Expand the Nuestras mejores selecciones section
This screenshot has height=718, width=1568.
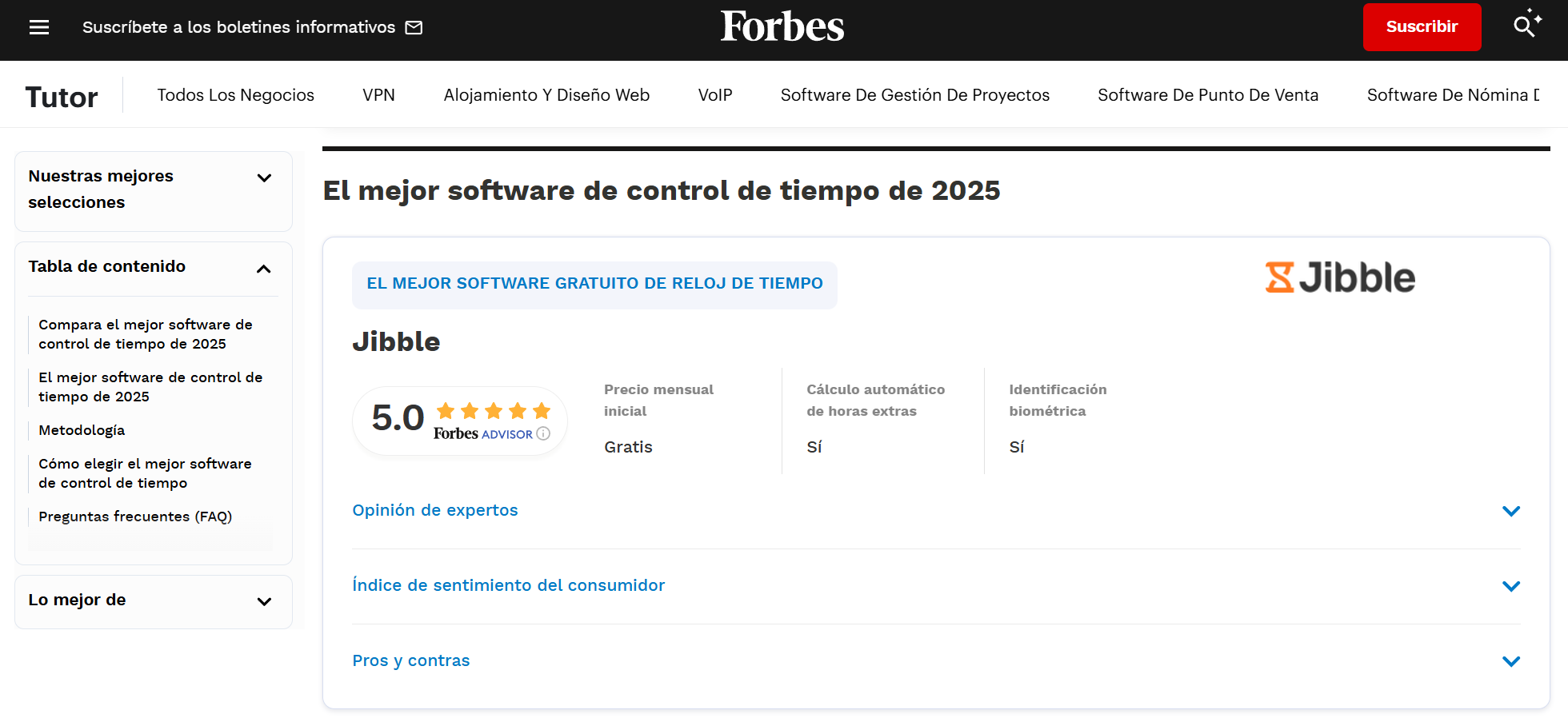(x=264, y=178)
